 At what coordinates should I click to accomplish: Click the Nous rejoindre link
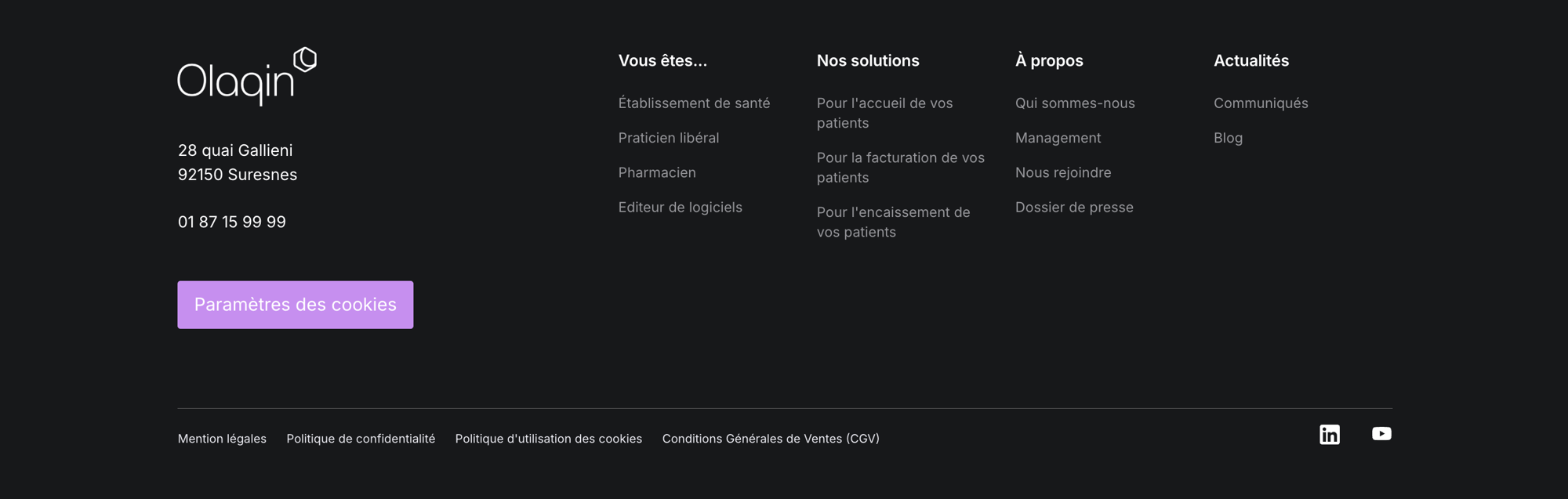pos(1062,172)
